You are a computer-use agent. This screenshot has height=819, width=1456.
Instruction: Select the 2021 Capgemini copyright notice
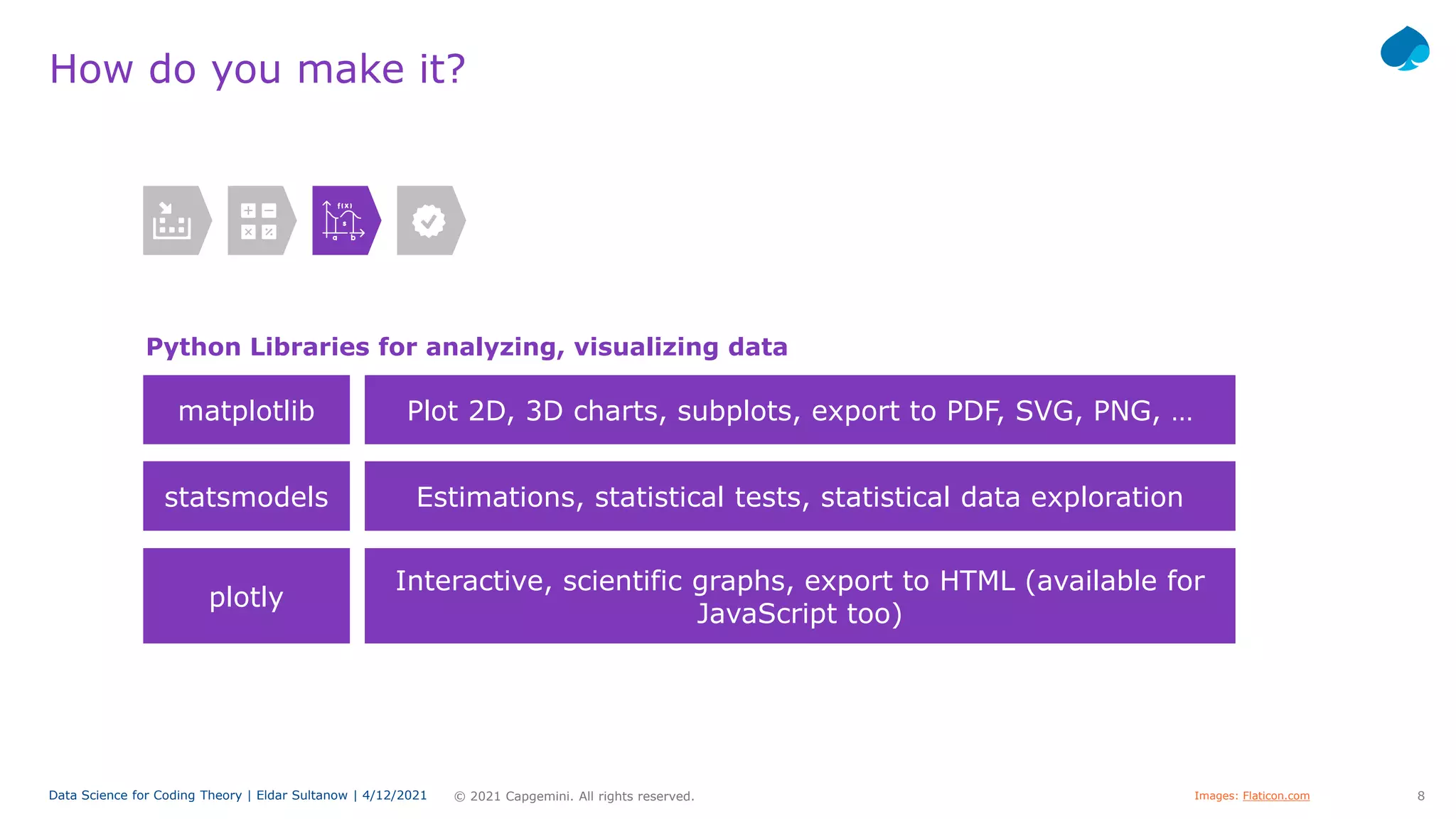coord(574,796)
